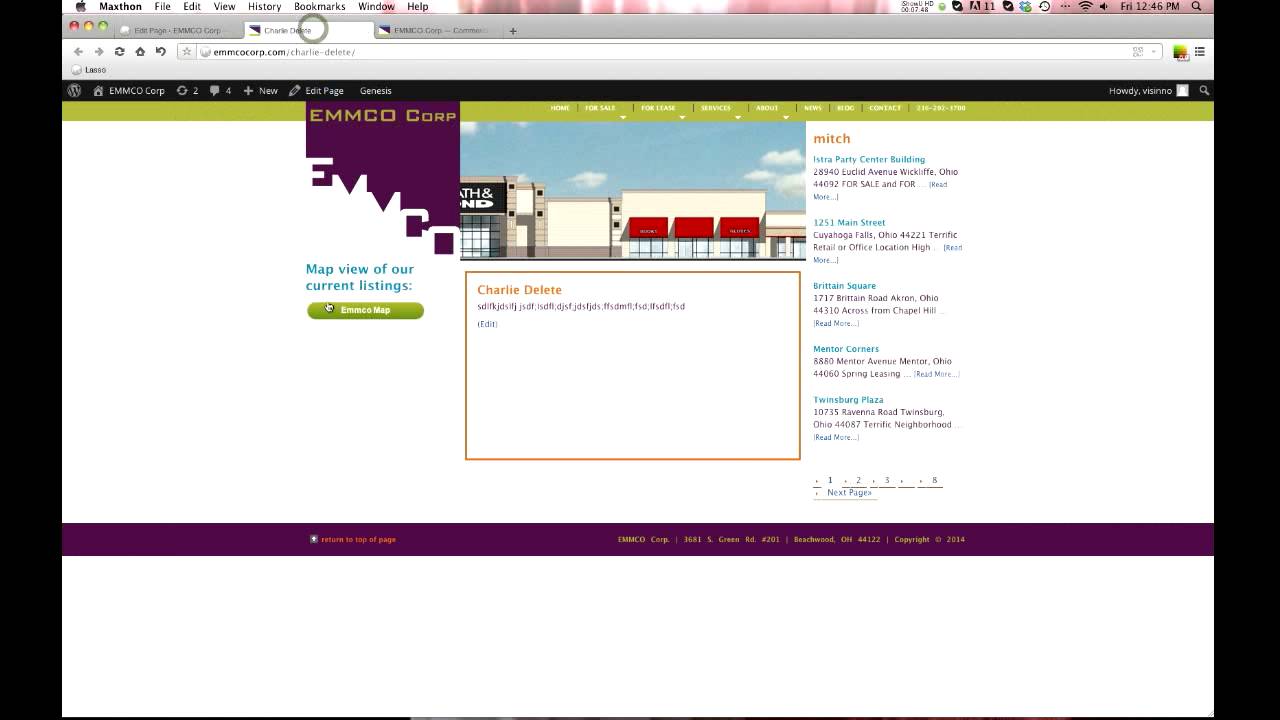The width and height of the screenshot is (1280, 720).
Task: Click the shopping center banner image
Action: point(632,191)
